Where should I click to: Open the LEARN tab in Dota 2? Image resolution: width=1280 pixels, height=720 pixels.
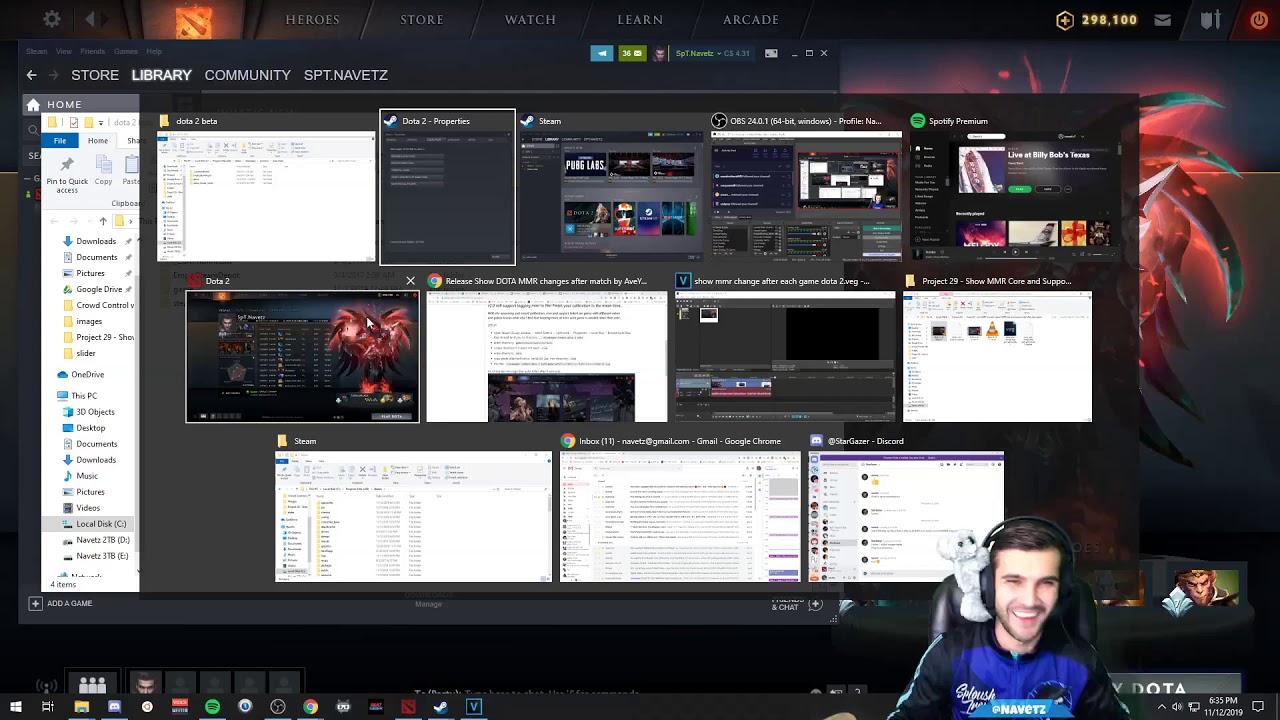[x=640, y=19]
